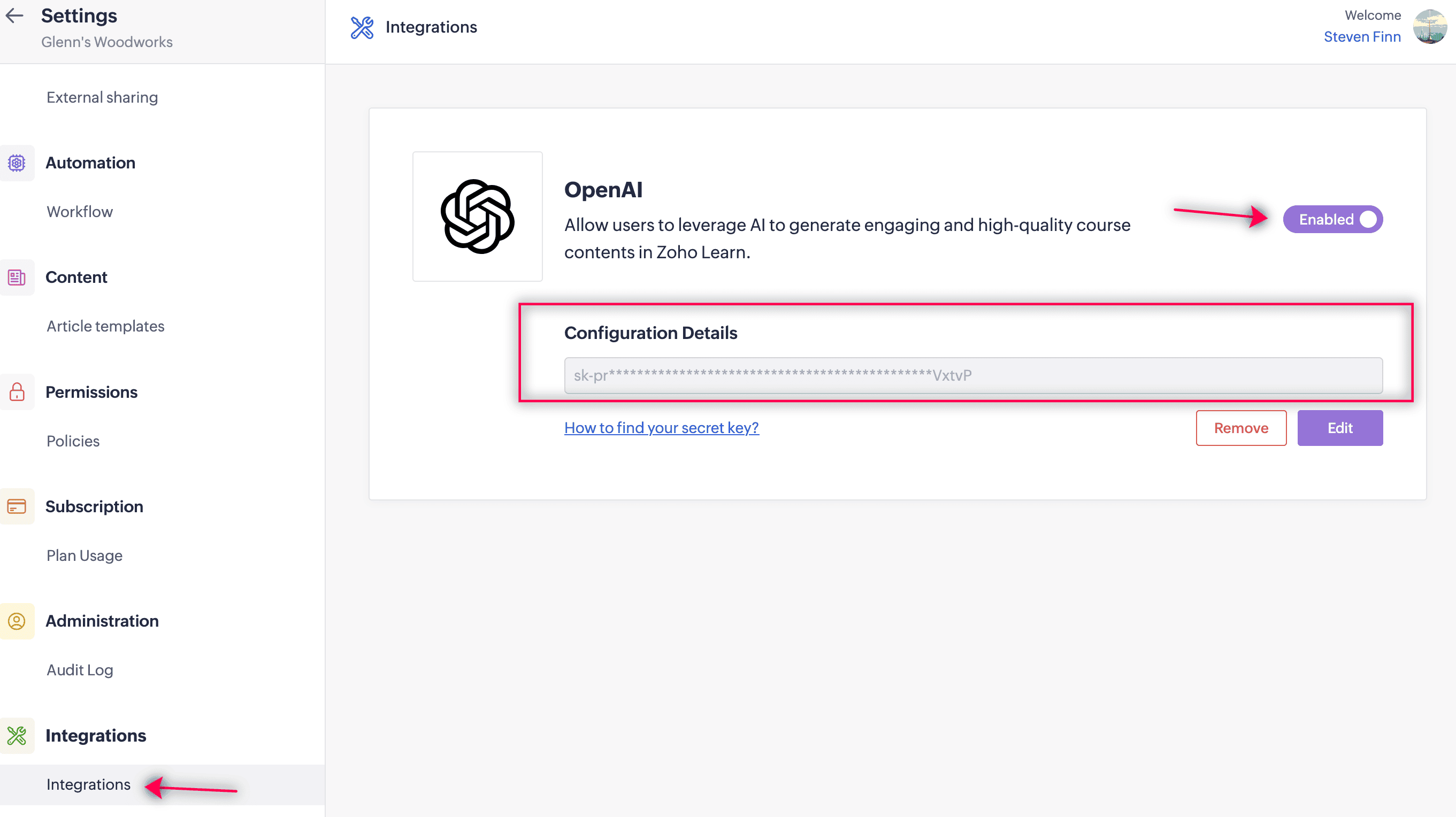Click the Permissions lock icon

click(x=17, y=392)
